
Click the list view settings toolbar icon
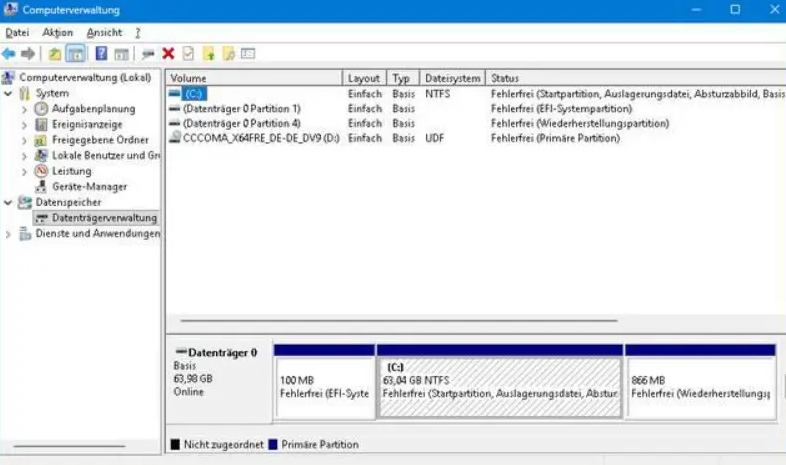coord(248,53)
